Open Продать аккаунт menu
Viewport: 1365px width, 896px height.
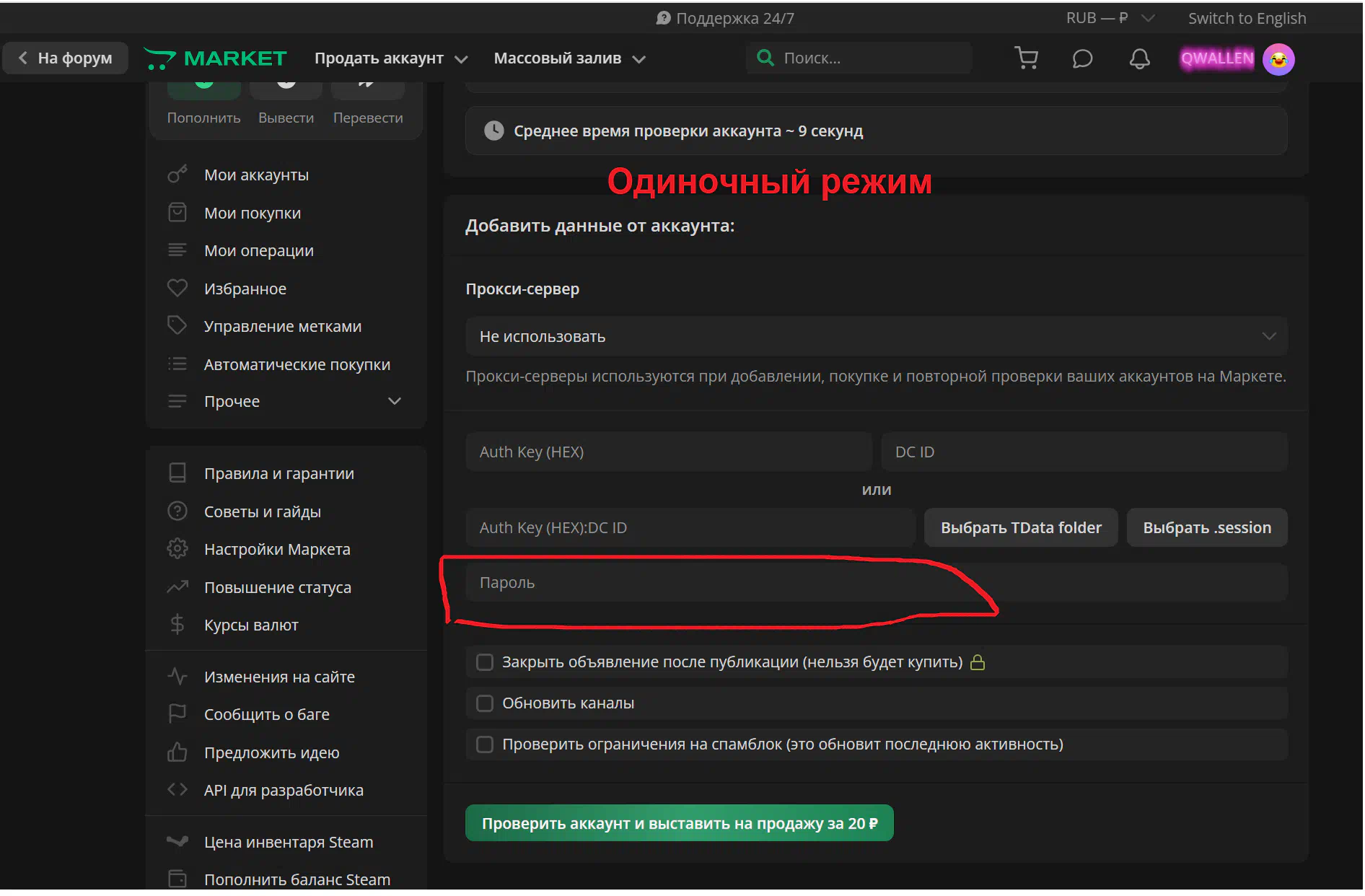(x=390, y=58)
